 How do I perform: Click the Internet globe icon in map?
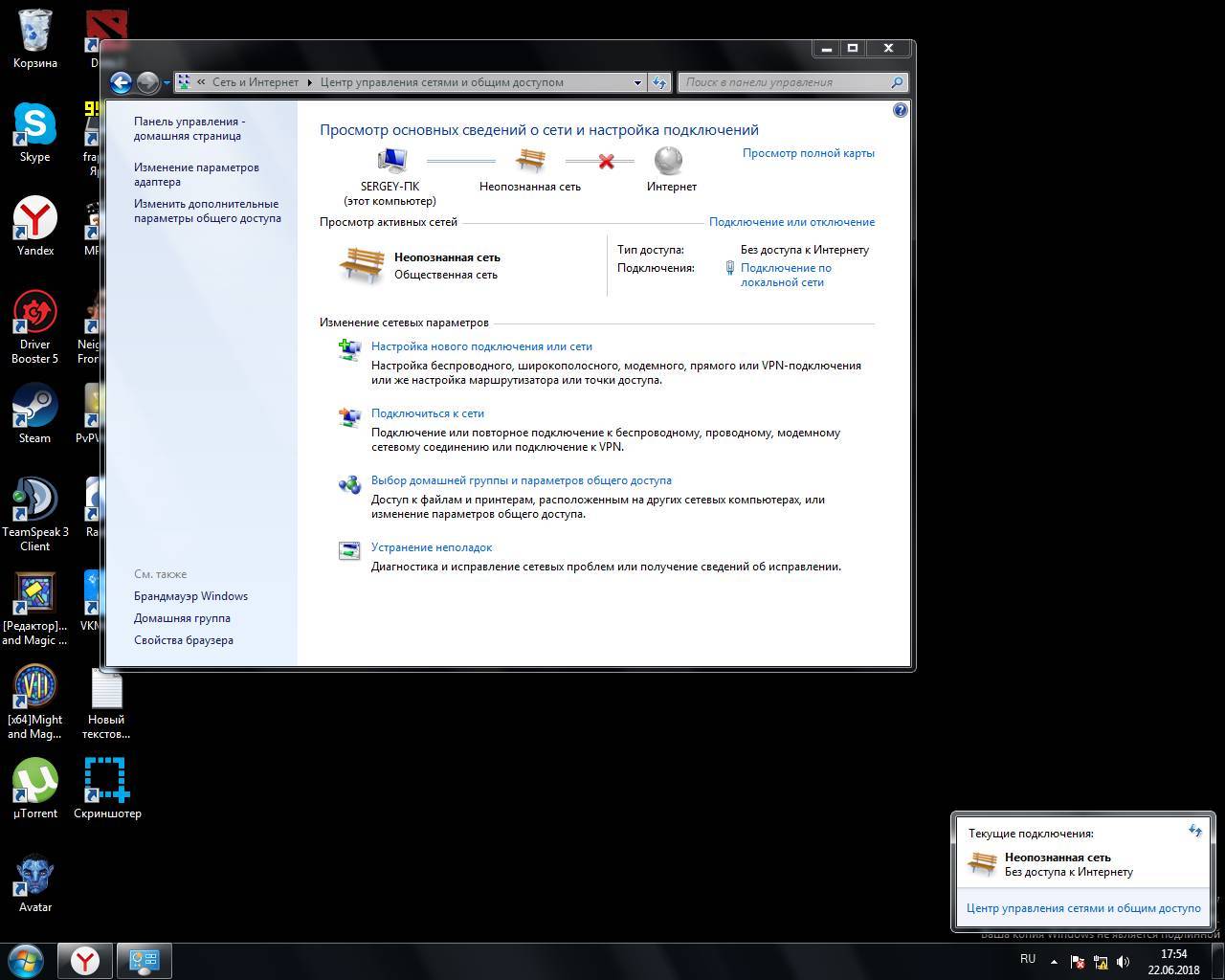[669, 161]
